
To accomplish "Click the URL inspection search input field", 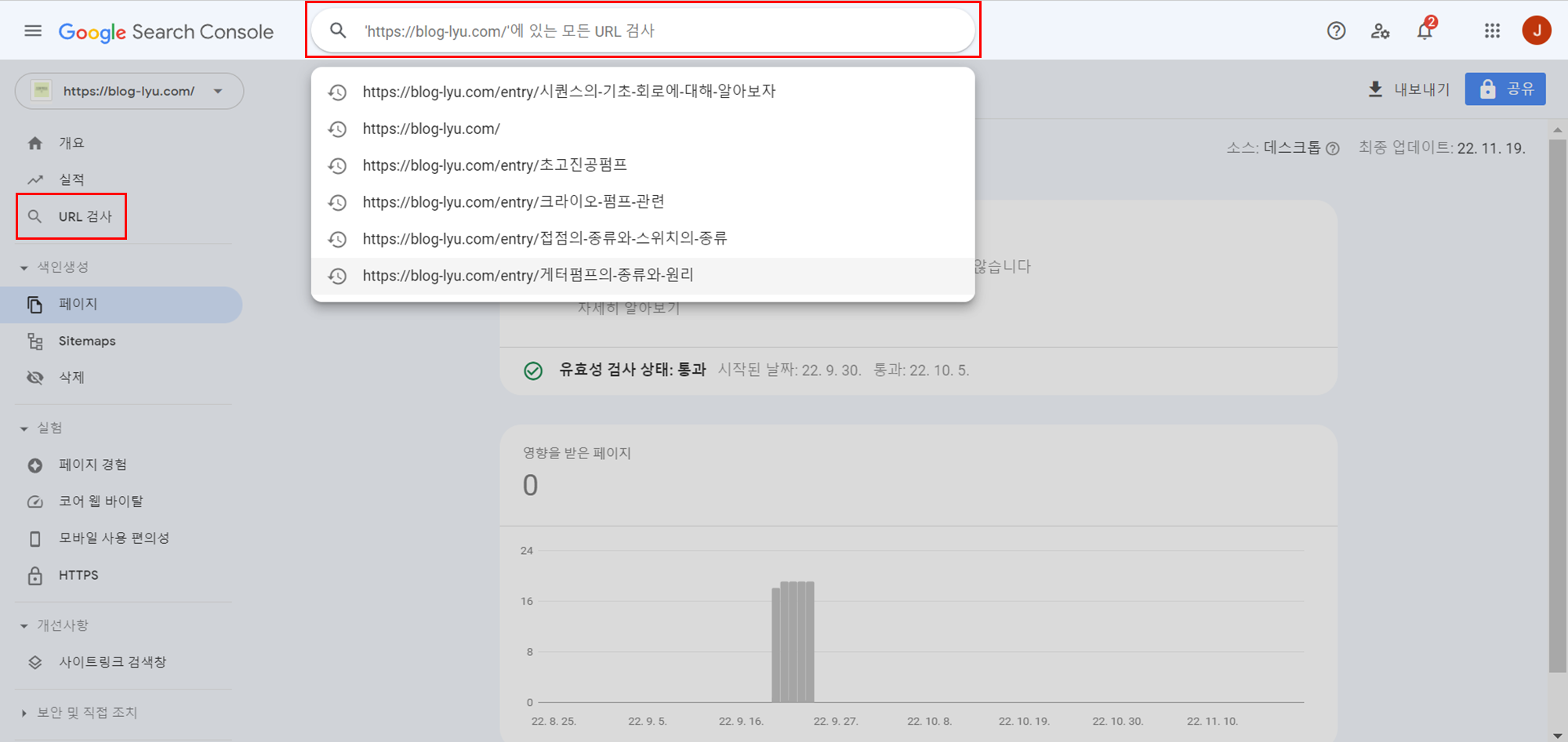I will click(643, 31).
